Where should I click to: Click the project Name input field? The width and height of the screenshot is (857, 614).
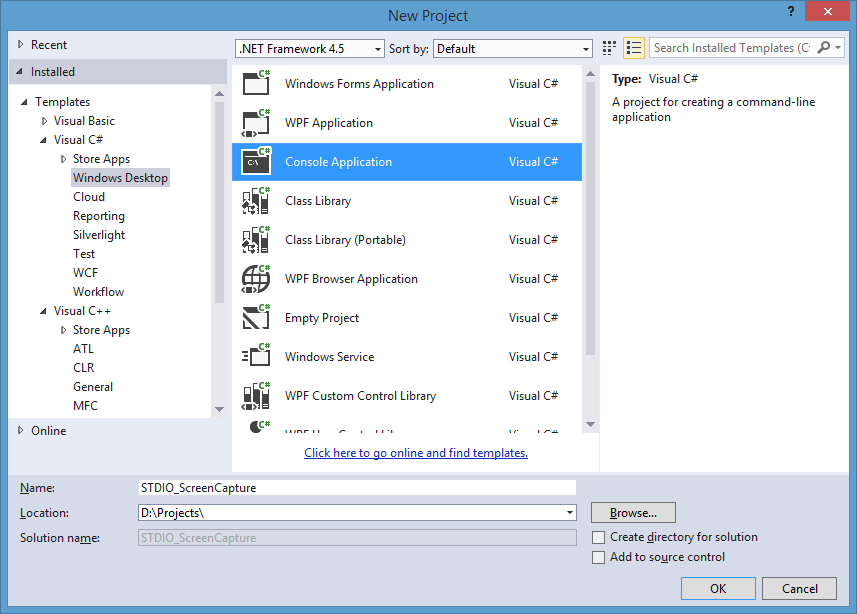pos(357,488)
